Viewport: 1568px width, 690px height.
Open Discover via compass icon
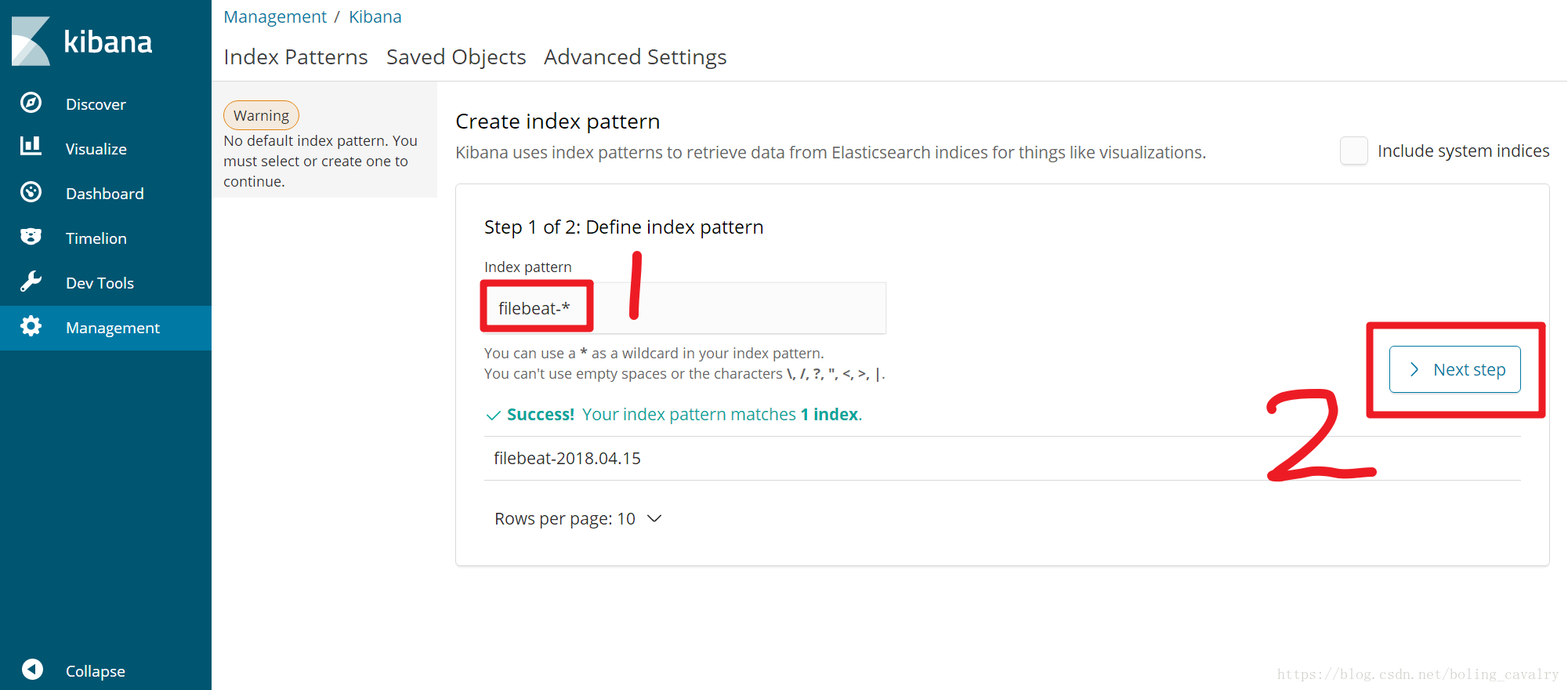(31, 103)
